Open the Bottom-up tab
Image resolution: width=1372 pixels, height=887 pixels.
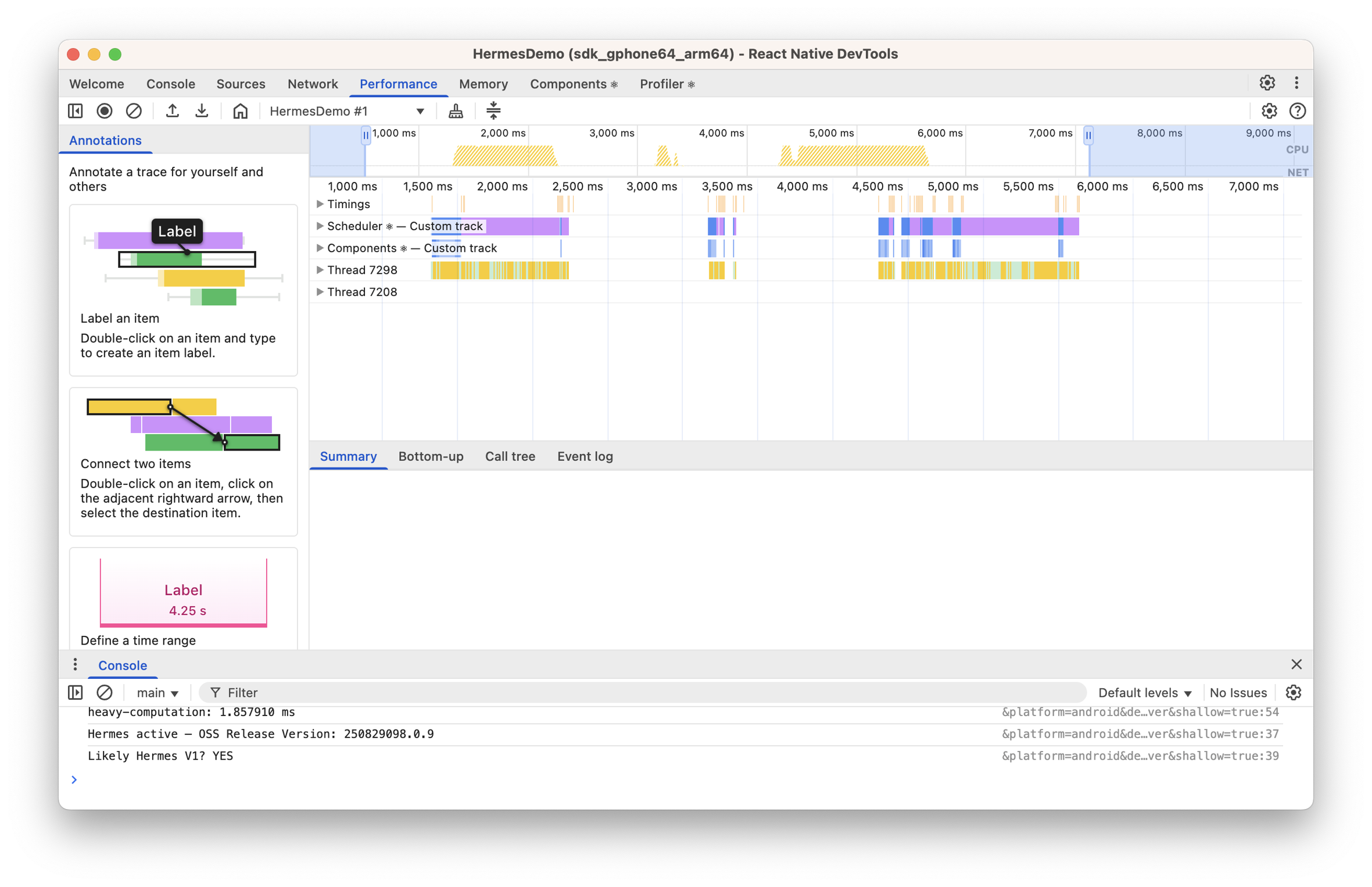point(431,456)
